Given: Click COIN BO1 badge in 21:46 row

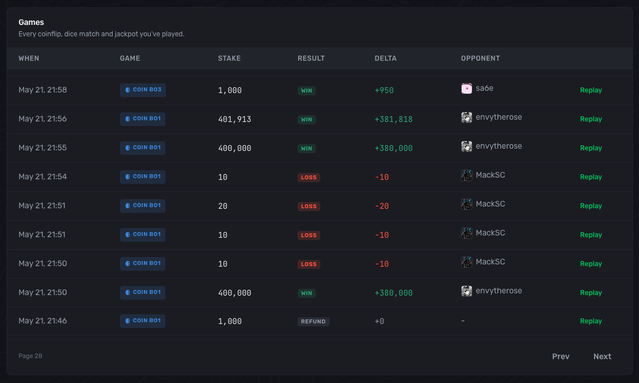Looking at the screenshot, I should (143, 321).
